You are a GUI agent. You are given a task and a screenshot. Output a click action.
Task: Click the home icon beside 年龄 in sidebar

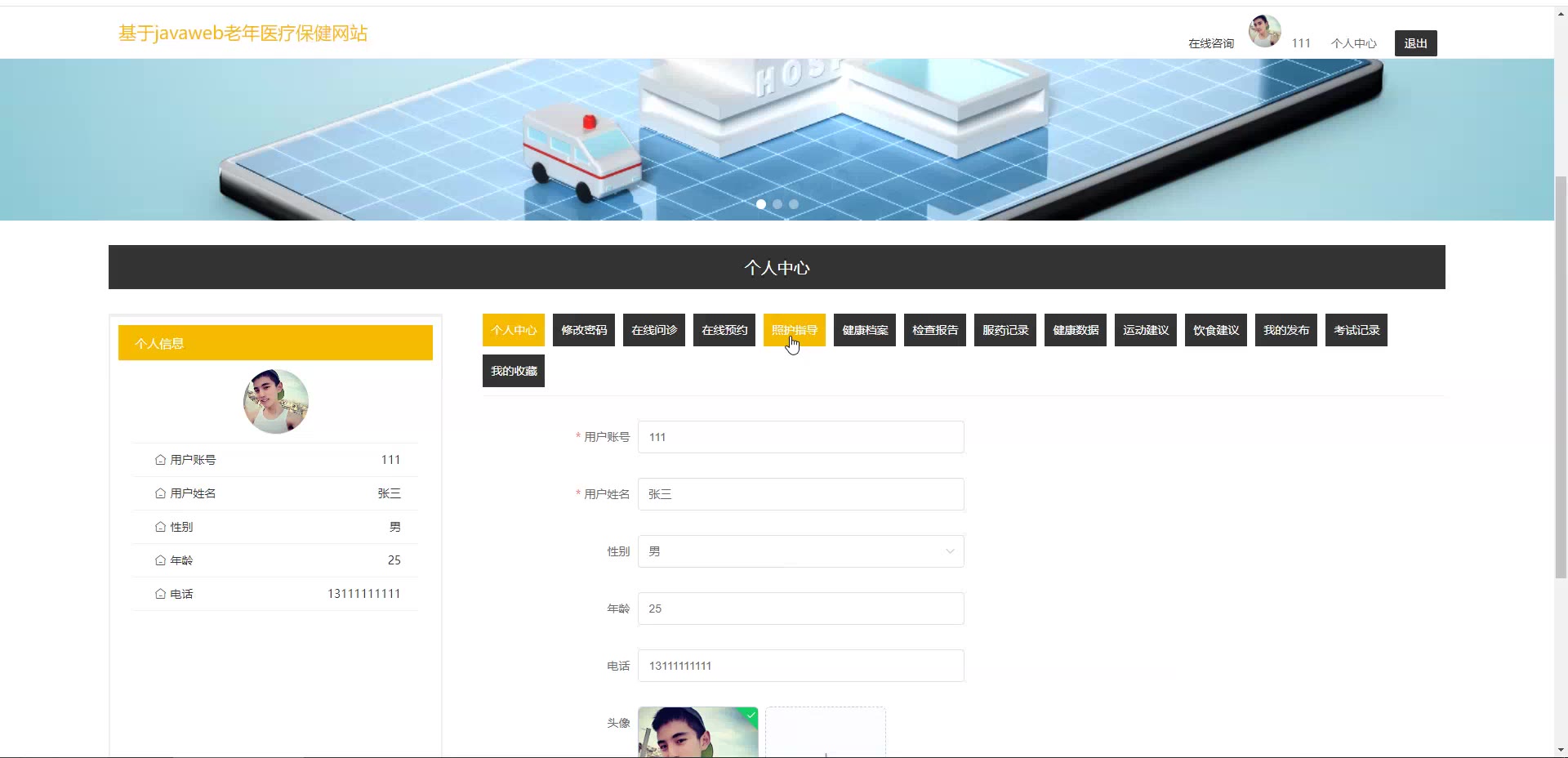click(160, 560)
